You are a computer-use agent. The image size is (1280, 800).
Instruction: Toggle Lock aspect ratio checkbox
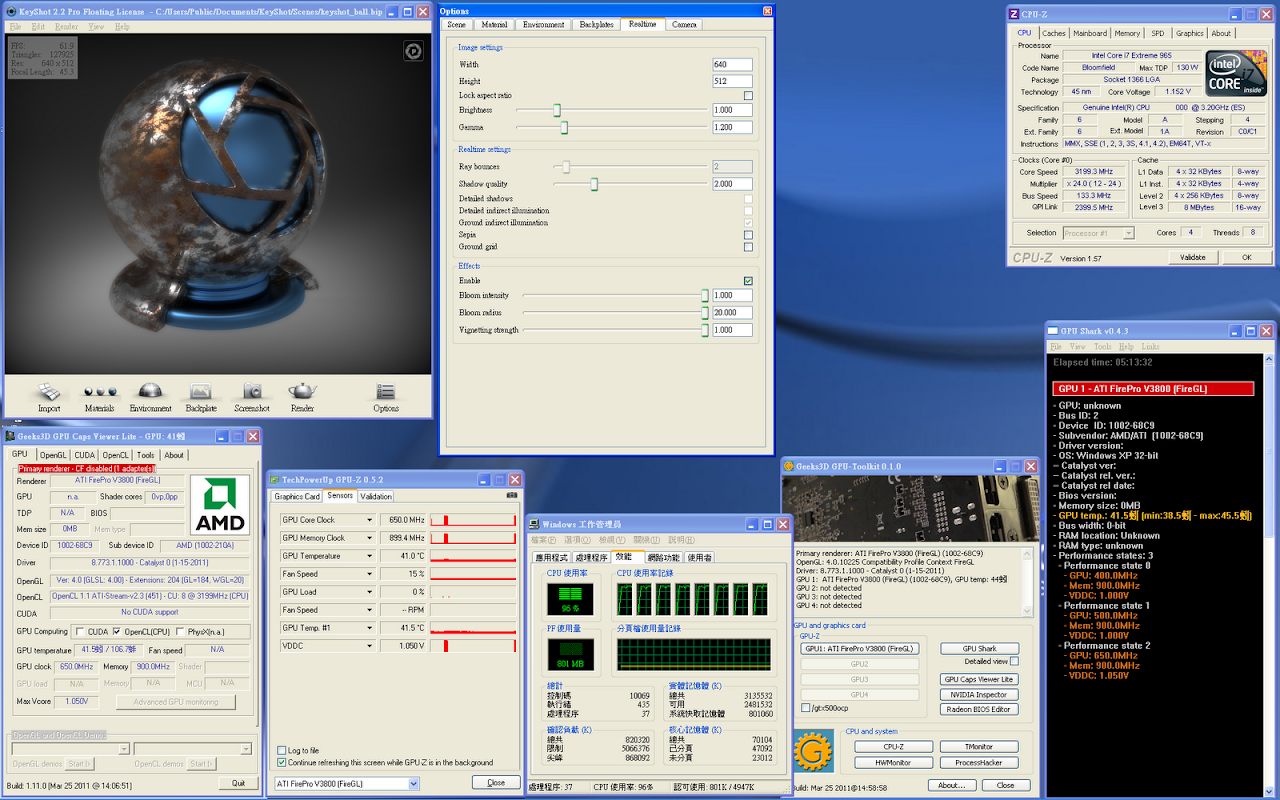[748, 96]
